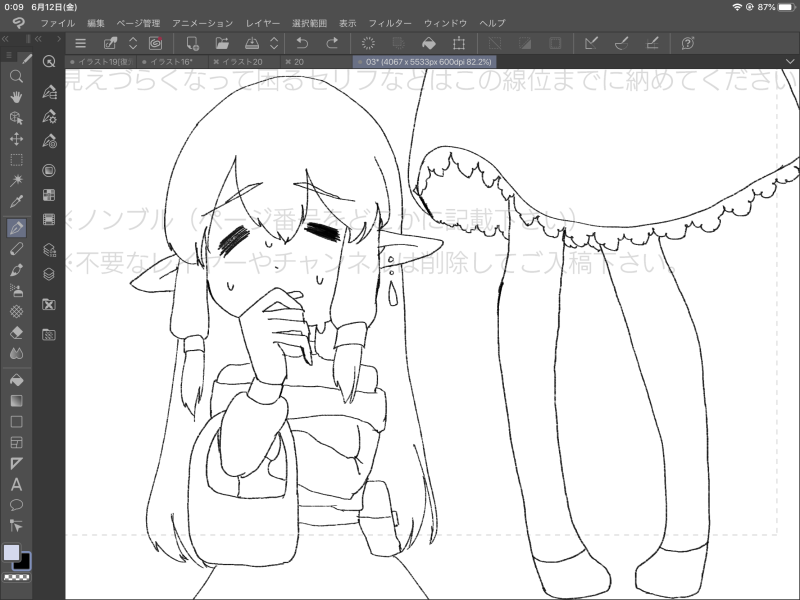The width and height of the screenshot is (800, 600).
Task: Click the Fill icon in command bar
Action: point(429,43)
